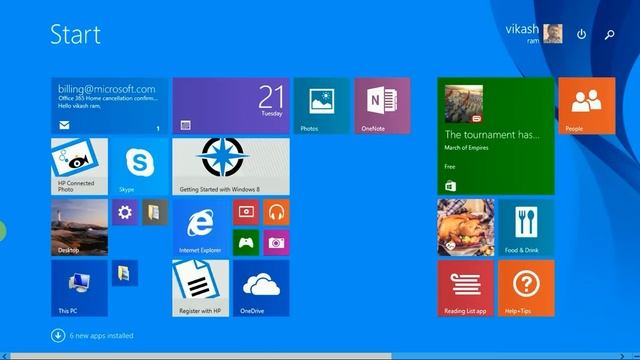The height and width of the screenshot is (360, 640).
Task: Open the Food & Drink tile
Action: point(527,227)
